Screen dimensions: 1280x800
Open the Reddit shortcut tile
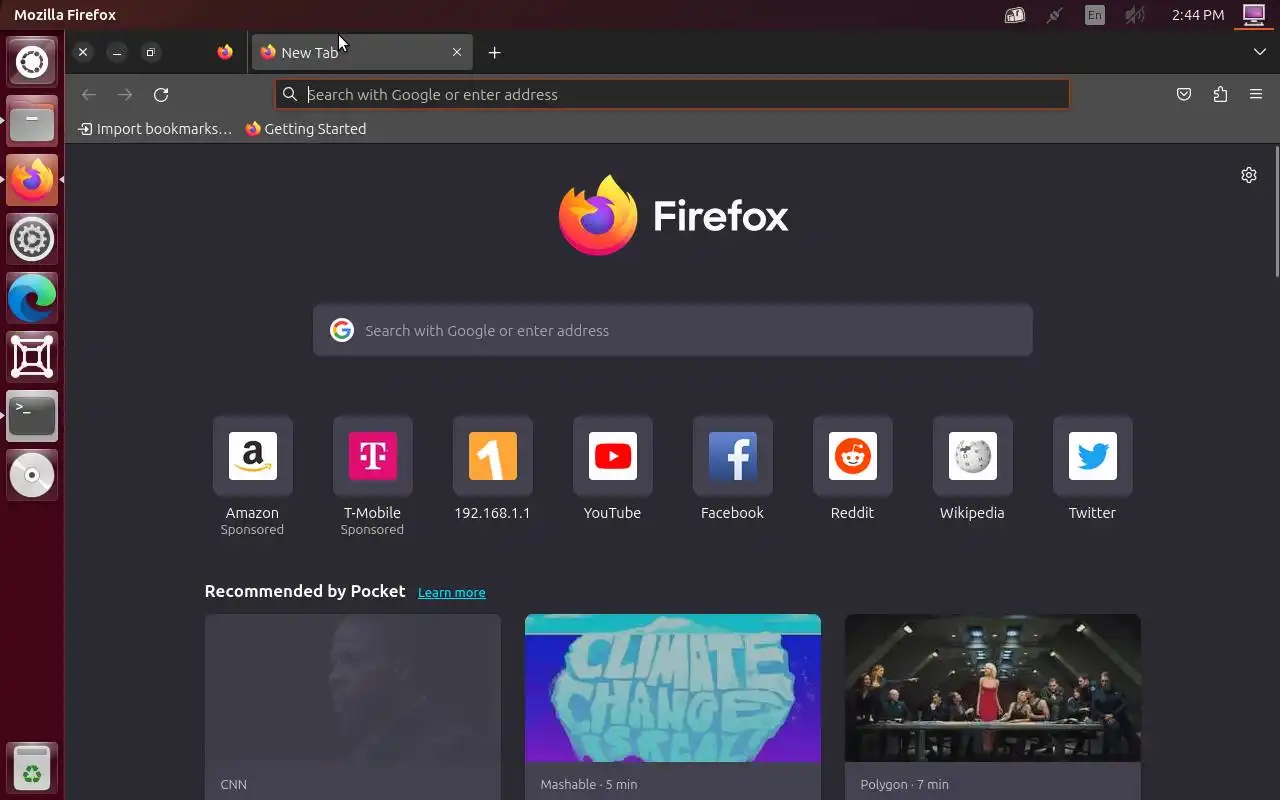coord(852,469)
